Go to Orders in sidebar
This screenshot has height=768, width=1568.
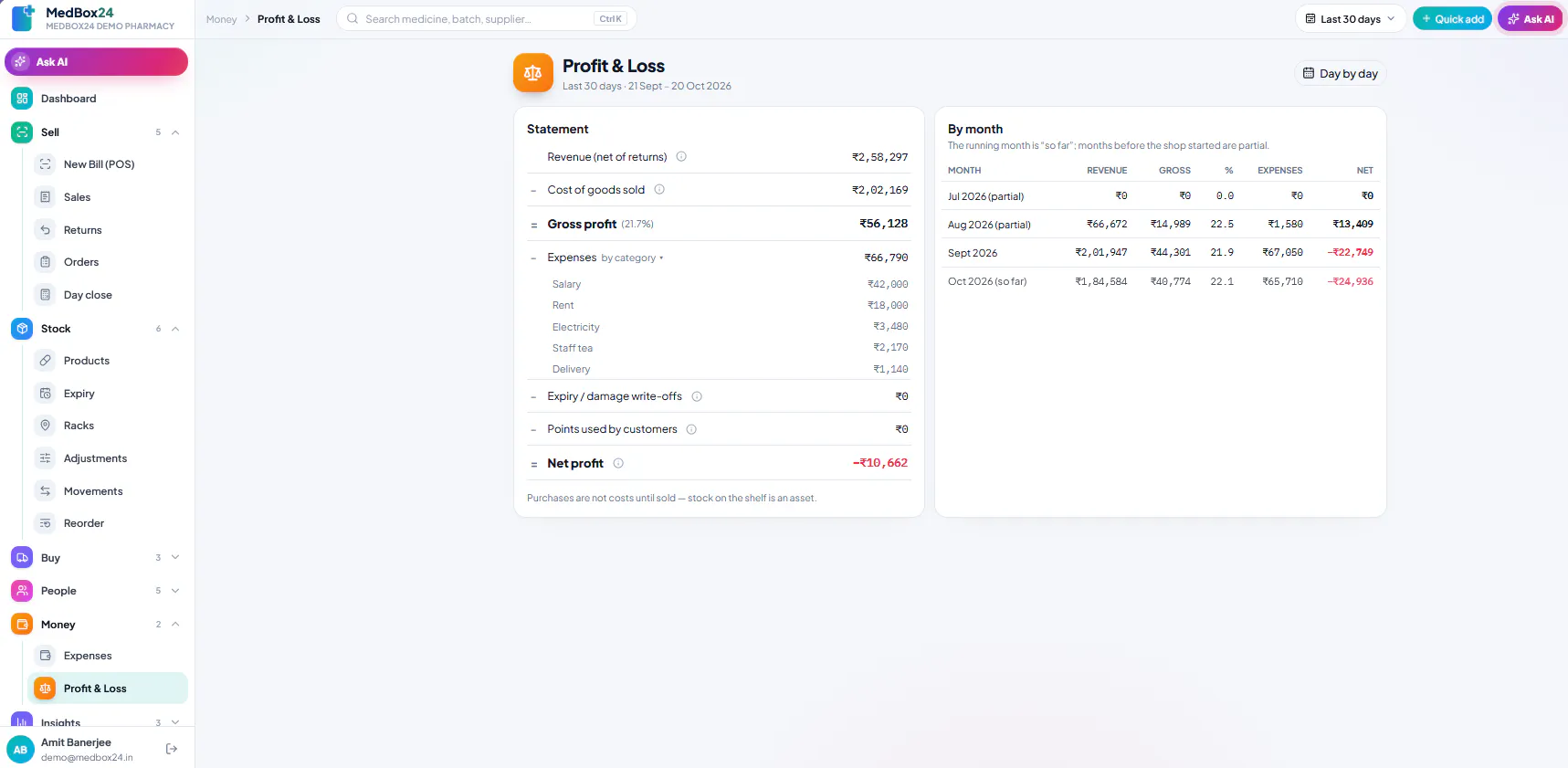point(108,262)
